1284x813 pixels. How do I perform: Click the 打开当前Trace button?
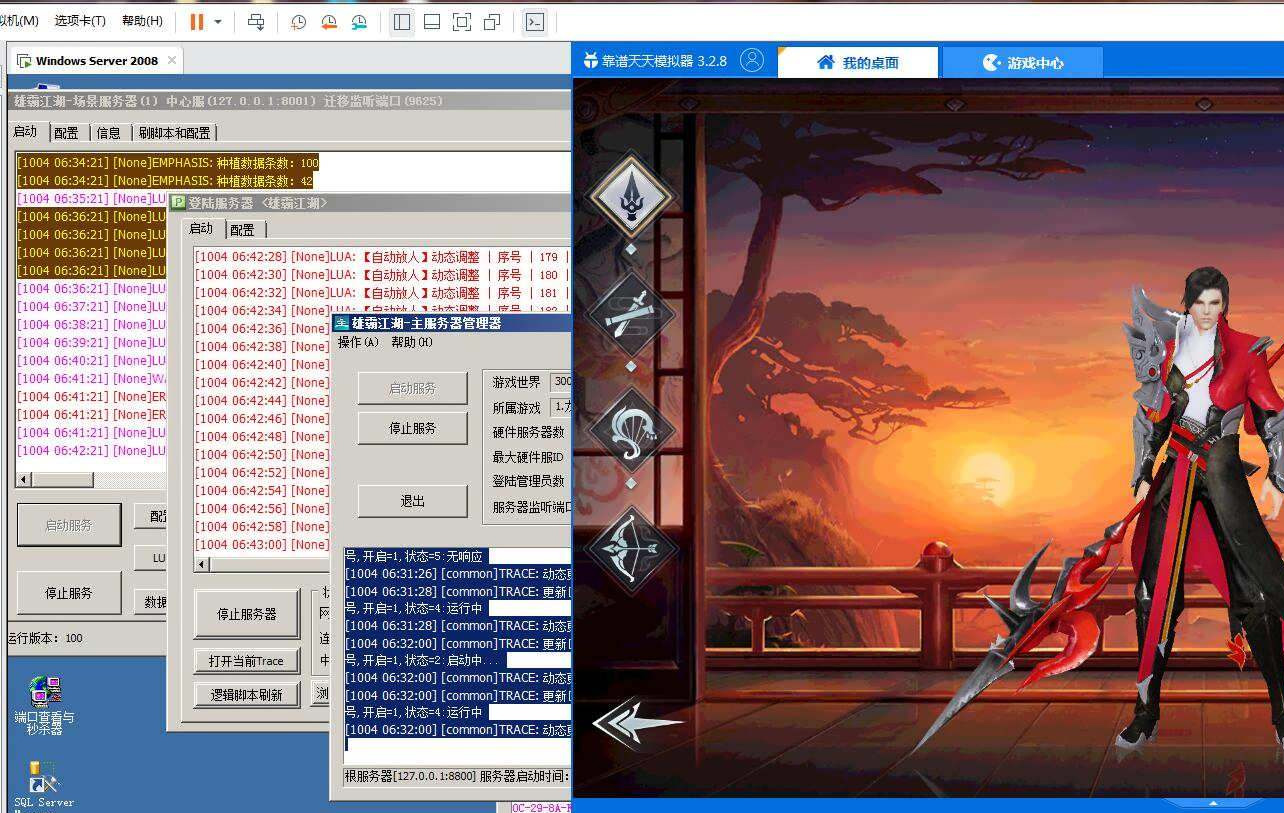click(247, 661)
